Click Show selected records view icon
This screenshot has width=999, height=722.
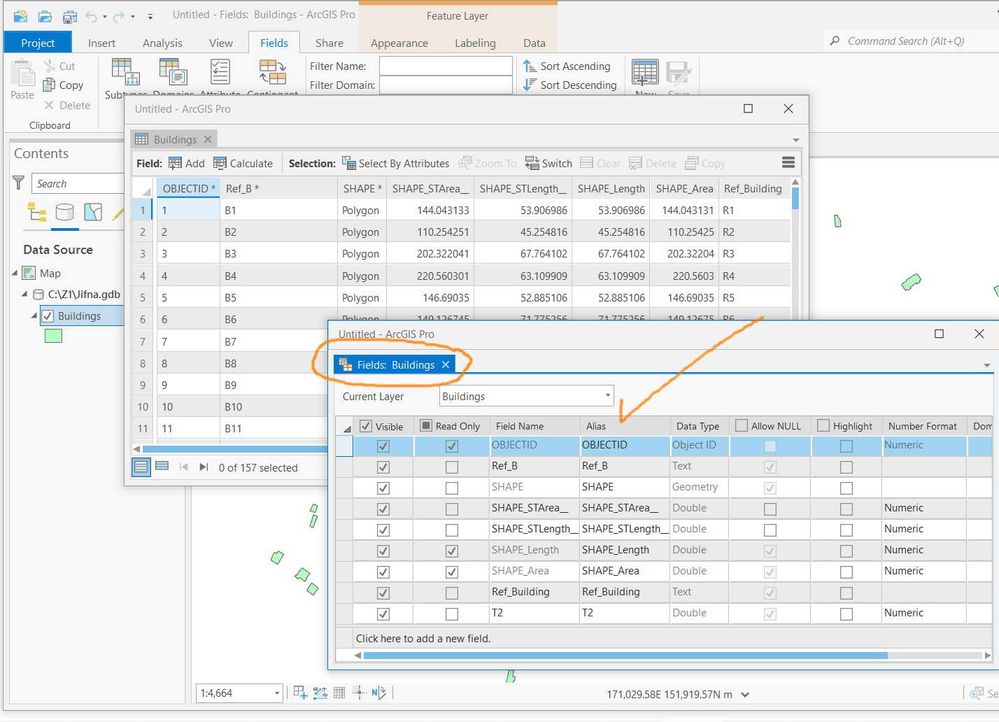162,466
